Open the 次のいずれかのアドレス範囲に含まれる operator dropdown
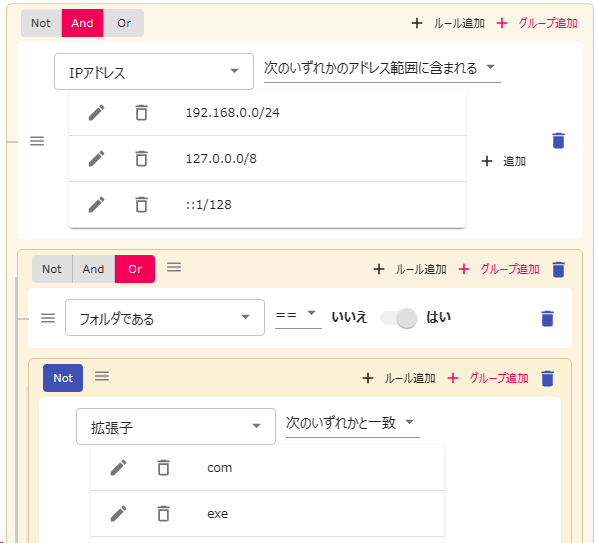Screen dimensions: 594x543 point(382,69)
